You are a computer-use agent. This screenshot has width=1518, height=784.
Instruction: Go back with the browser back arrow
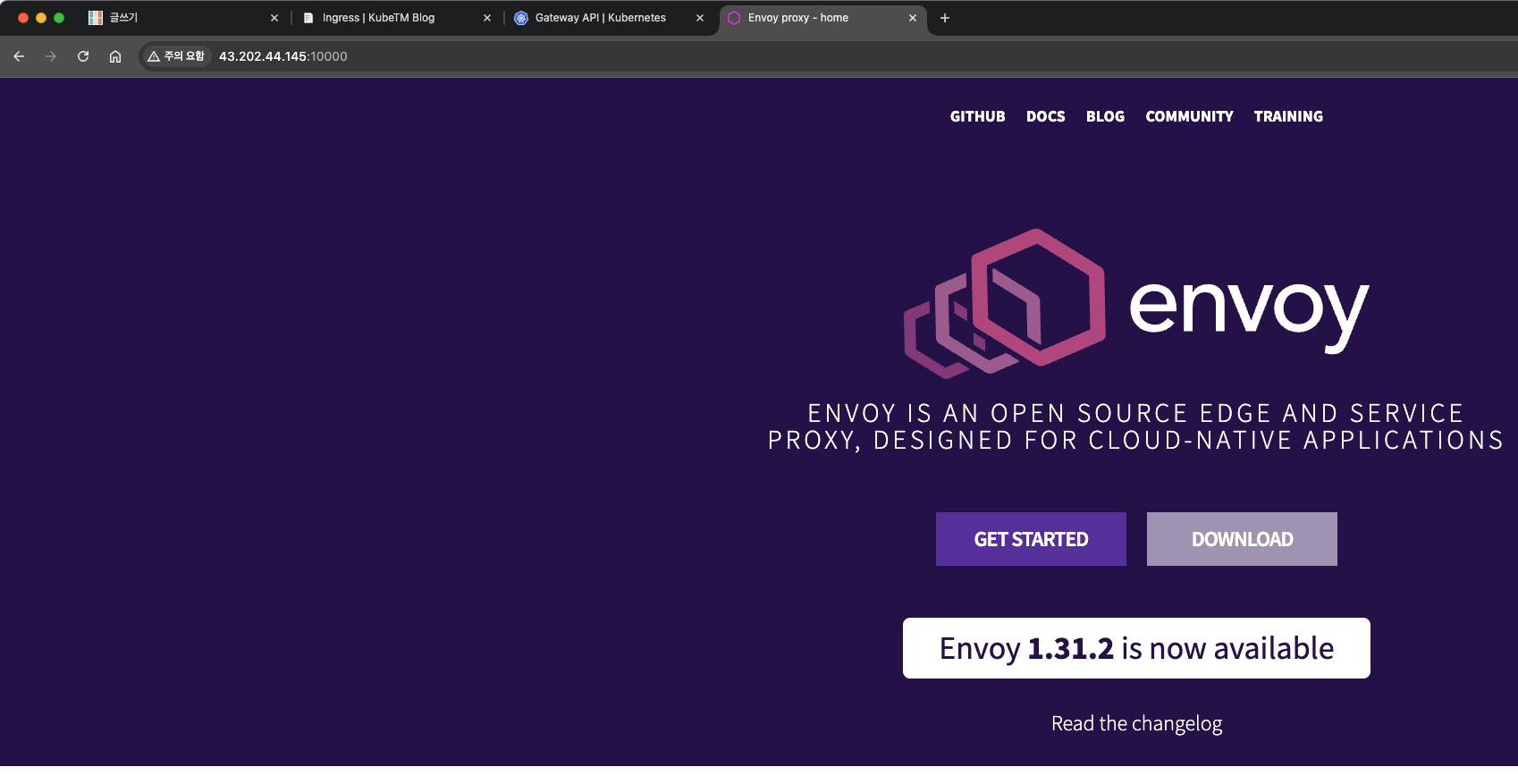point(19,56)
